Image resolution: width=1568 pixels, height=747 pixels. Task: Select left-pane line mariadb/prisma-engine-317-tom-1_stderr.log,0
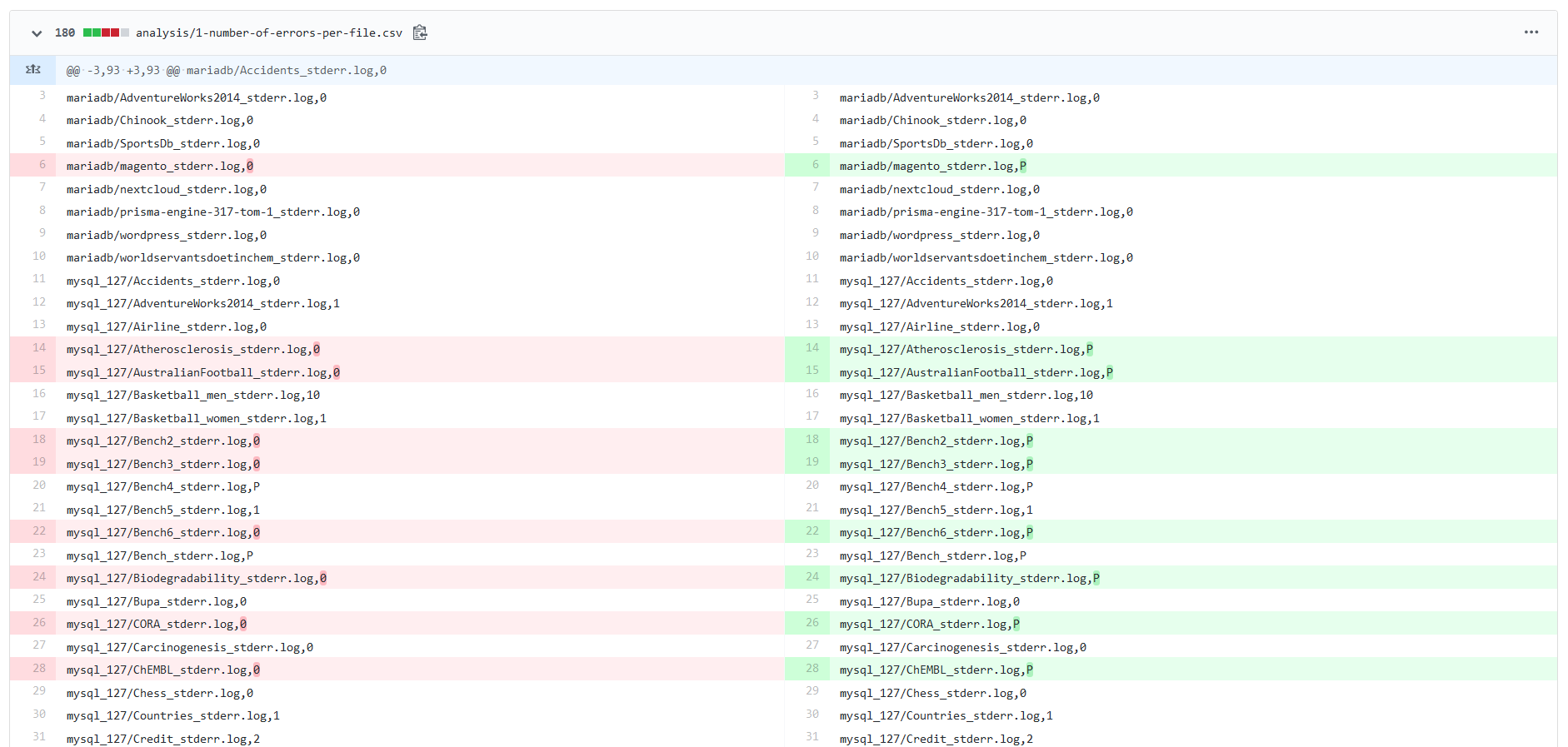tap(213, 212)
